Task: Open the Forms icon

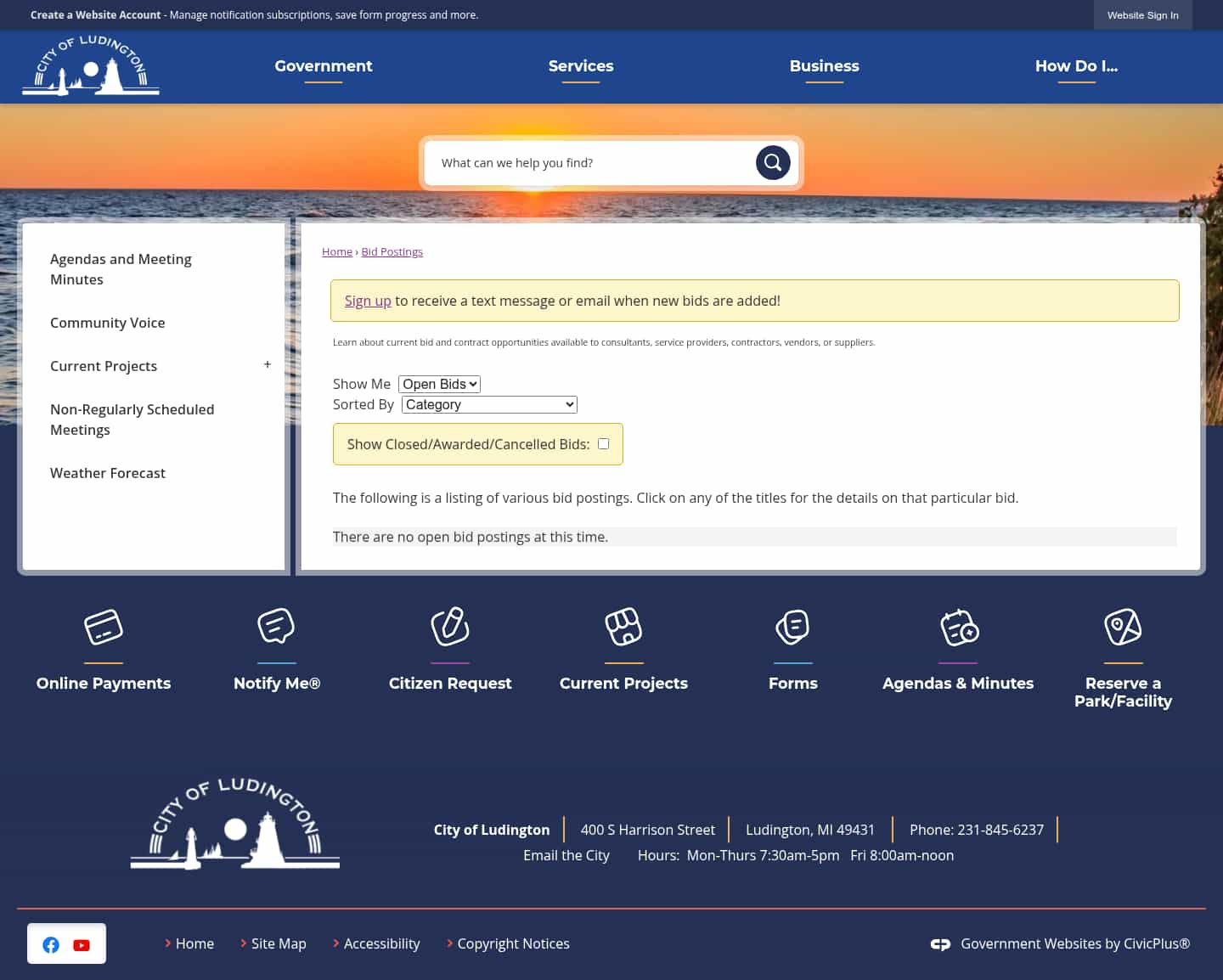Action: (793, 628)
